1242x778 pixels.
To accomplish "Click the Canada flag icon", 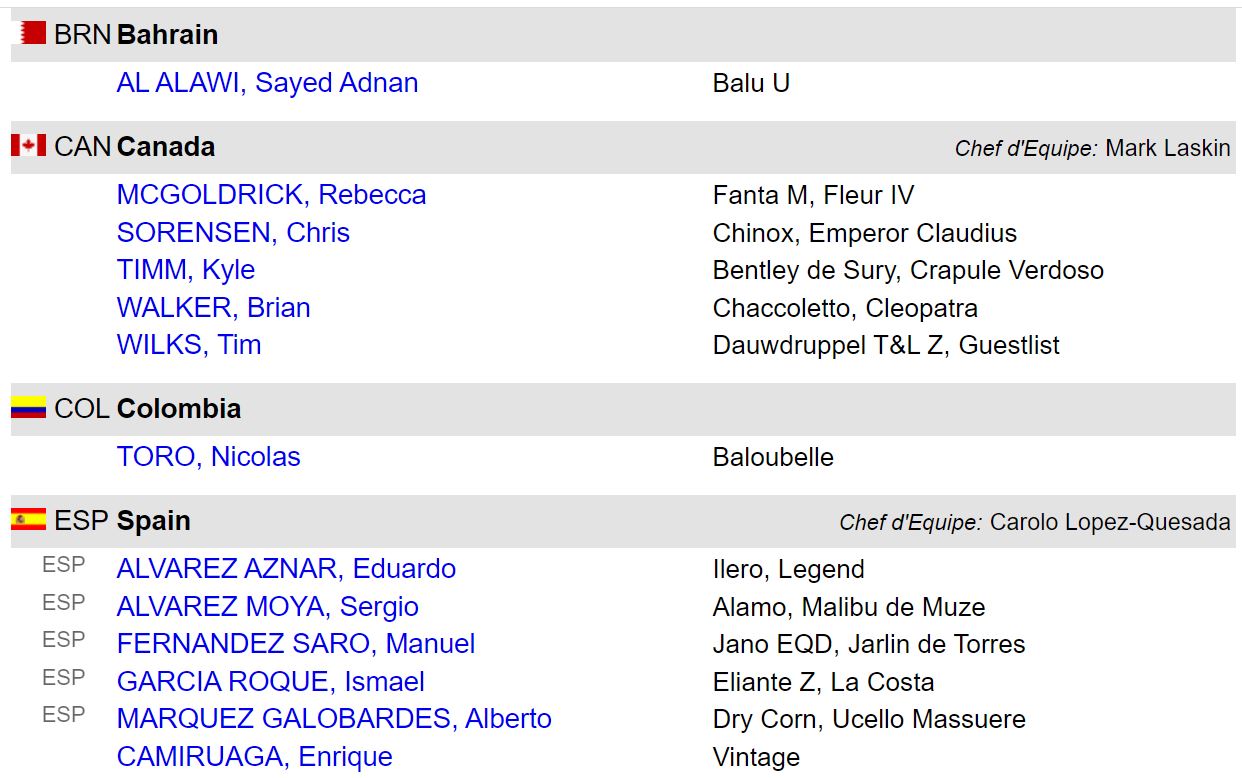I will click(29, 146).
